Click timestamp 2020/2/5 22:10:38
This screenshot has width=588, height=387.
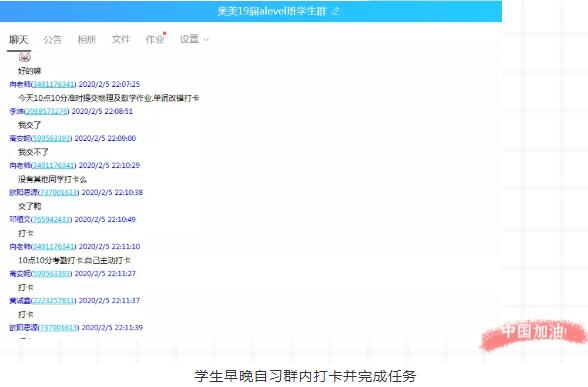(x=112, y=192)
